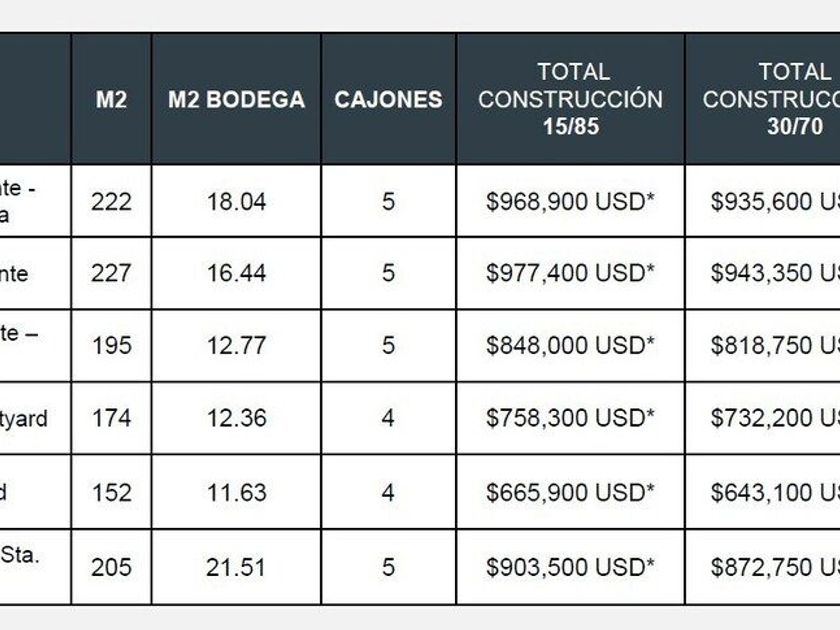Click the $848,000 USD cell
This screenshot has width=840, height=630.
click(570, 345)
